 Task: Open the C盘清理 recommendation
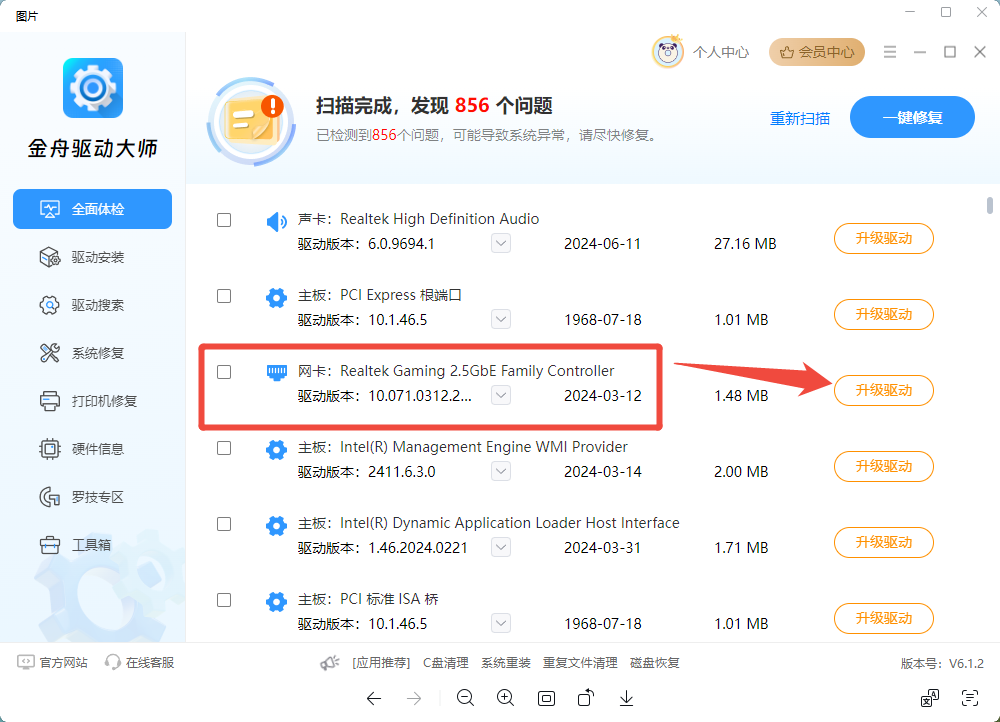(x=446, y=663)
